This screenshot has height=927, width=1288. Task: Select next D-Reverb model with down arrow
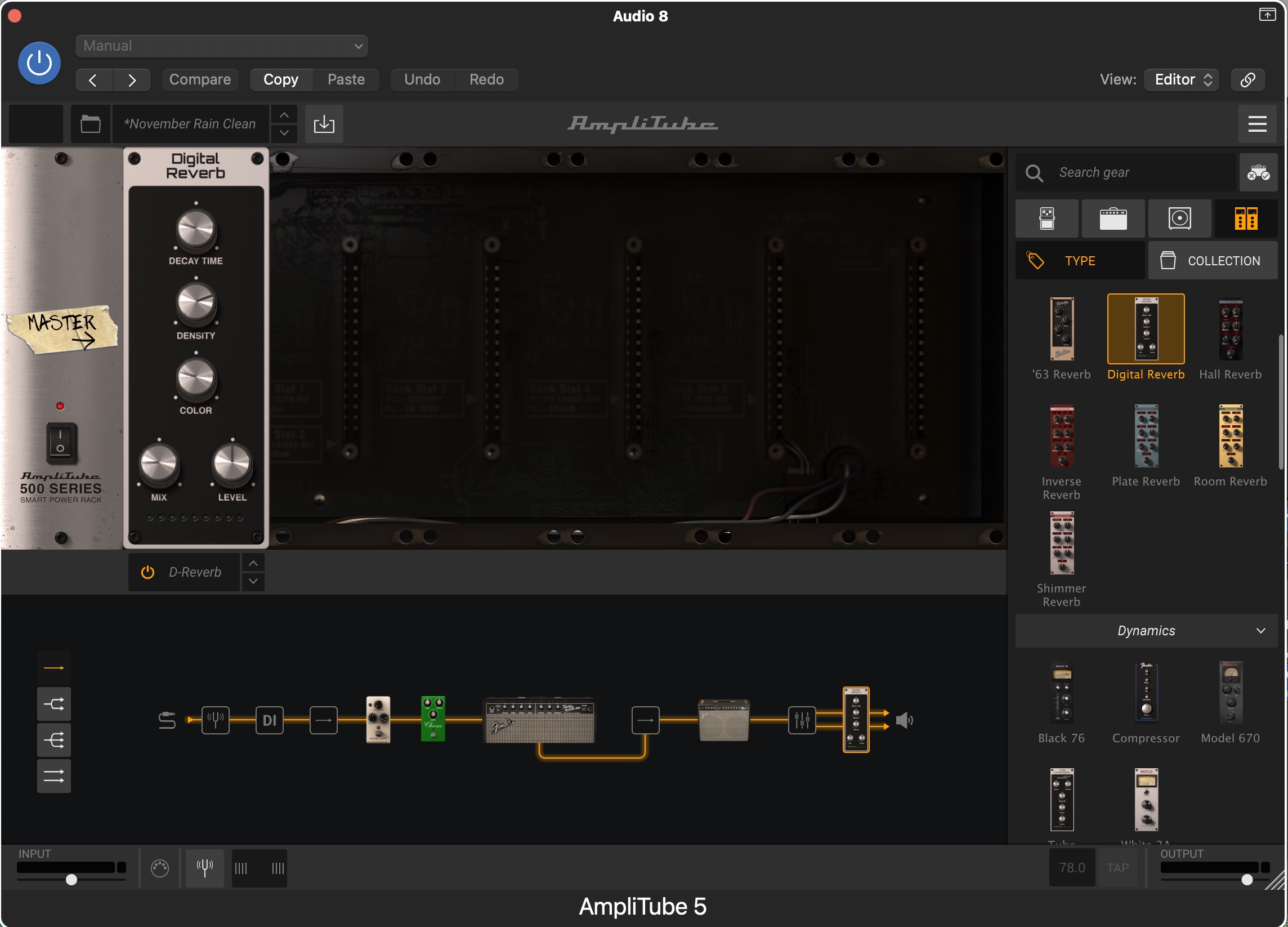point(253,581)
